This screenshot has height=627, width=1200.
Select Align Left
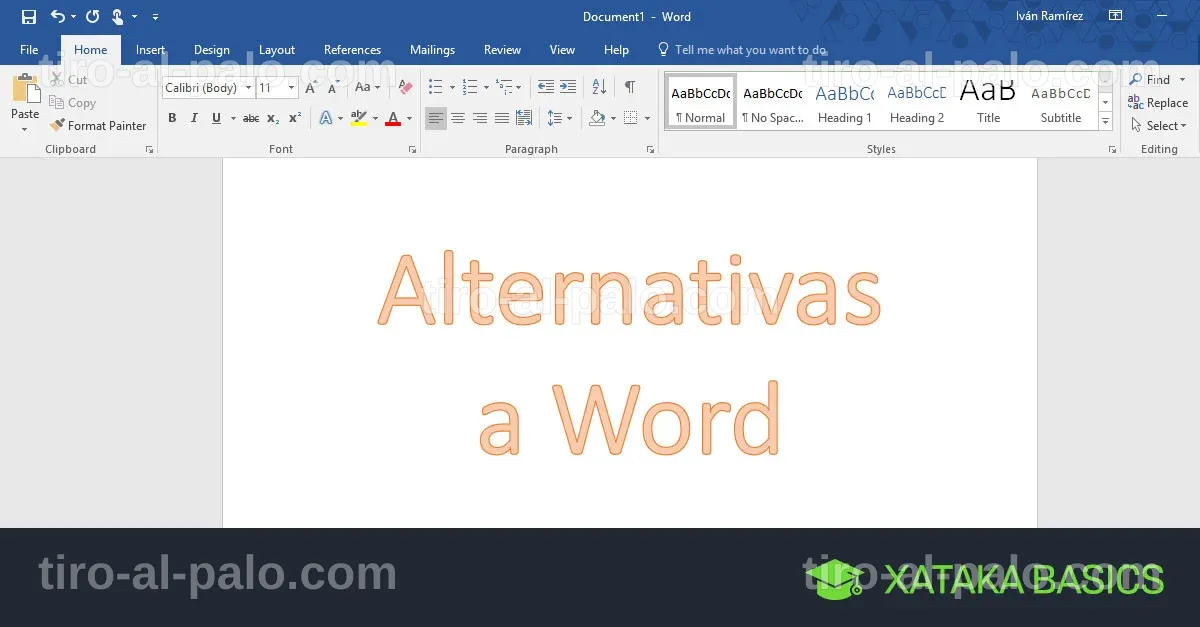[436, 118]
